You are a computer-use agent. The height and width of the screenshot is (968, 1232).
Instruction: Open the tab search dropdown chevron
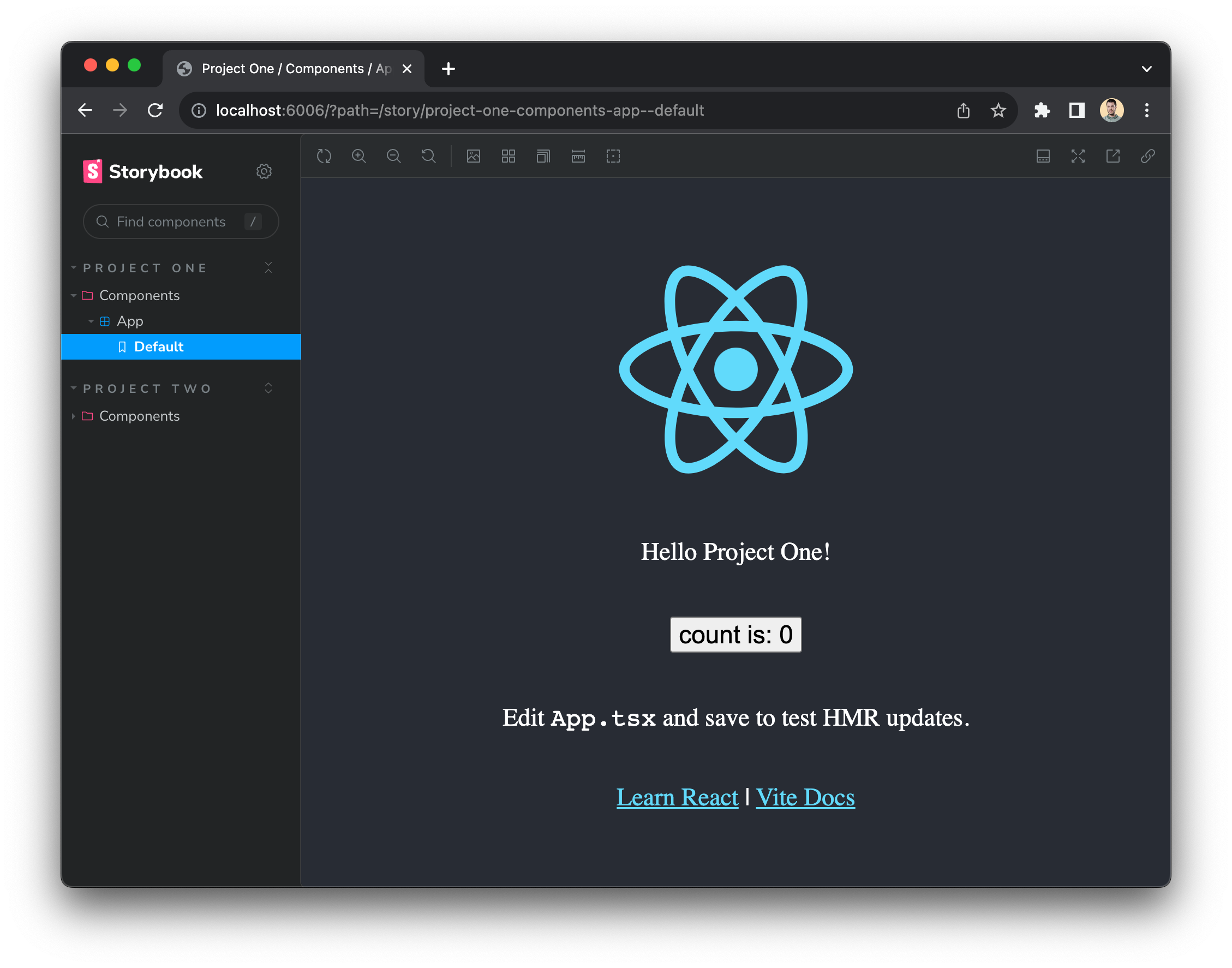coord(1146,69)
